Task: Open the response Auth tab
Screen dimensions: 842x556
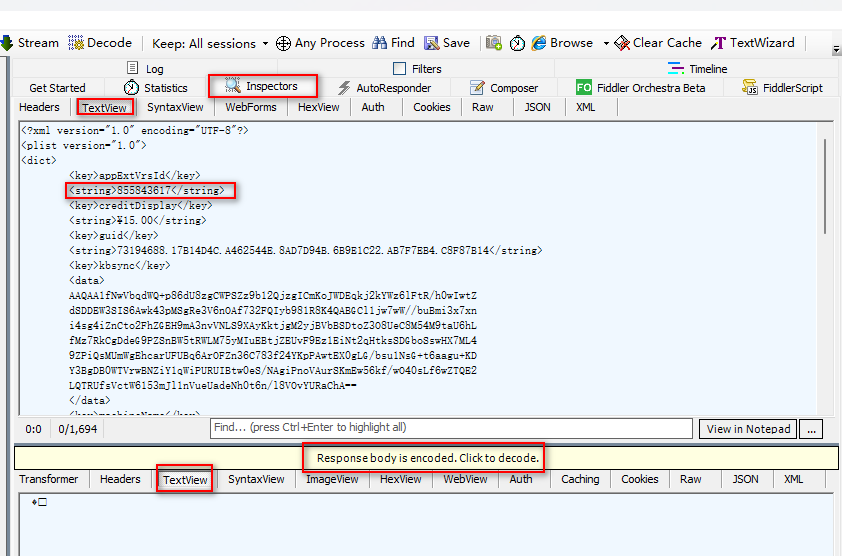Action: point(521,479)
